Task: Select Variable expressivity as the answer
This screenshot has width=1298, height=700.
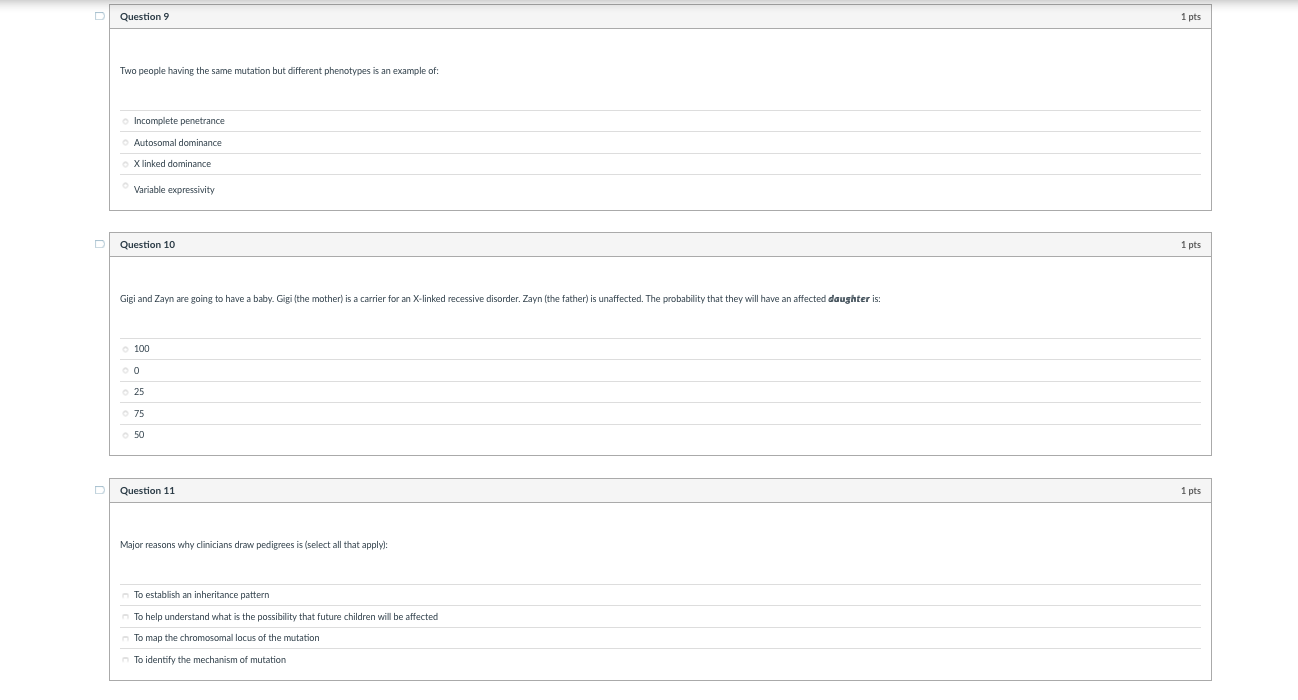Action: [x=126, y=186]
